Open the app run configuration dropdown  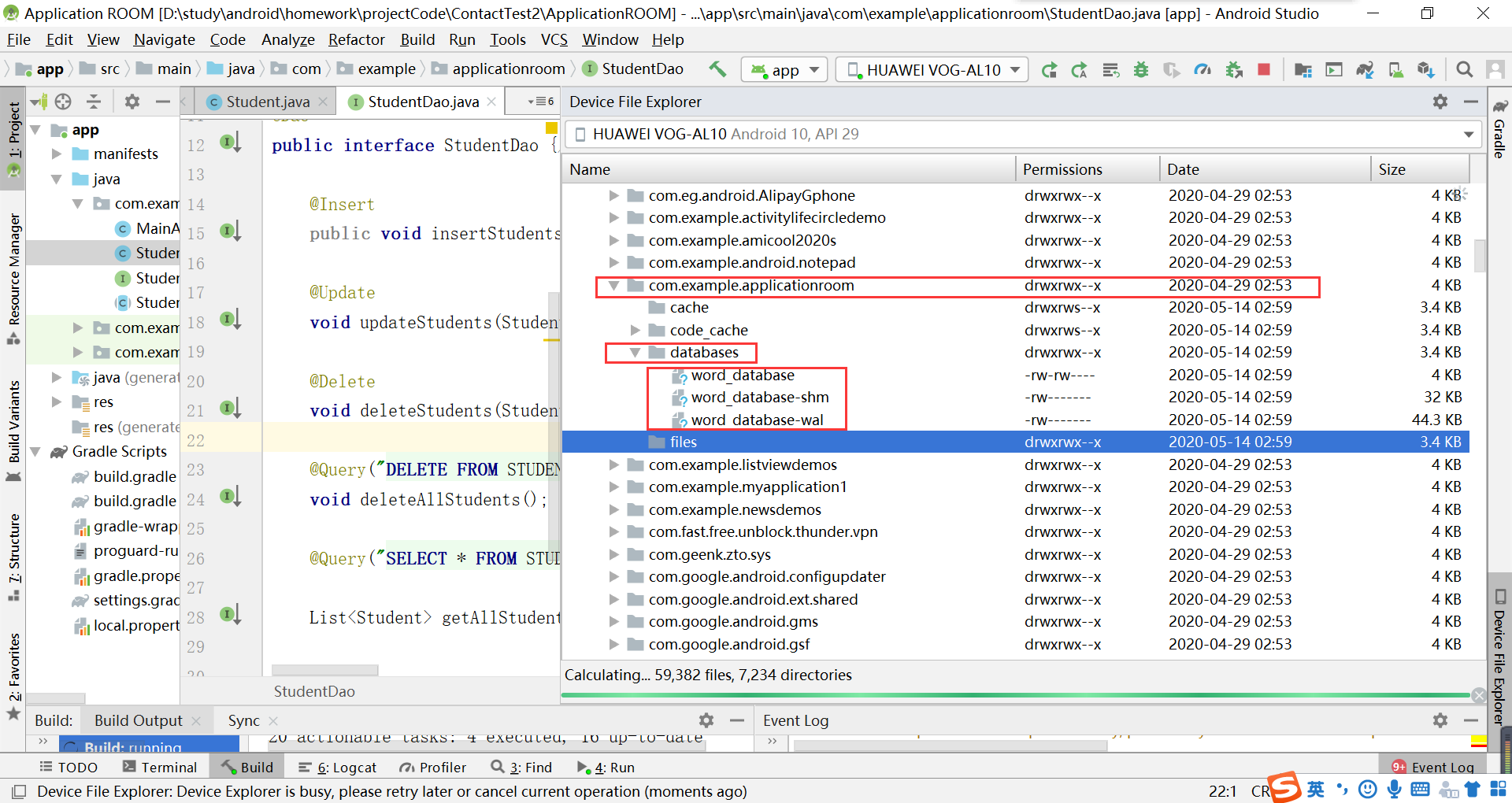tap(784, 70)
